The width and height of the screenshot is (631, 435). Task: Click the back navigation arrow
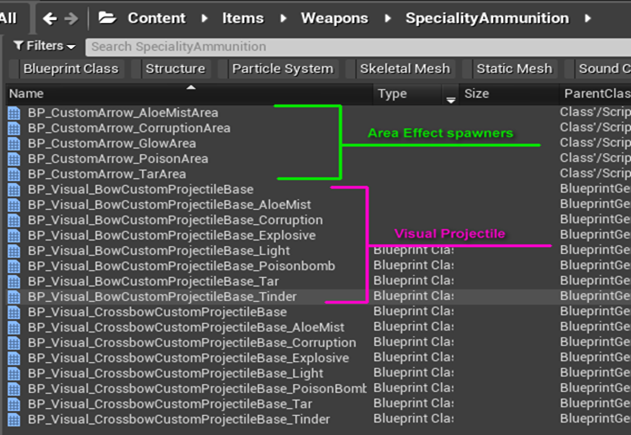point(50,18)
